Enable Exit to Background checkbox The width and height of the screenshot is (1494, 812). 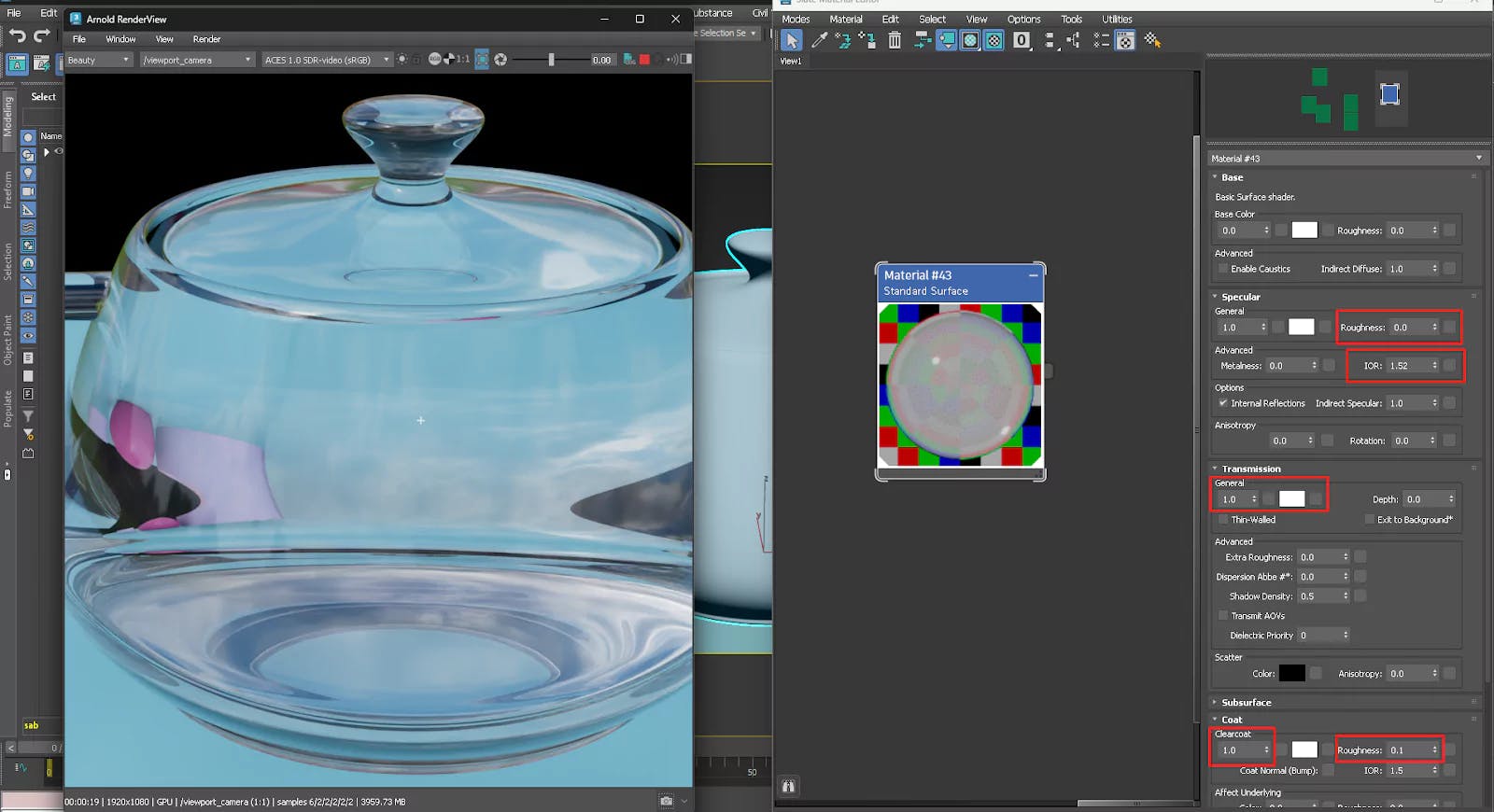(x=1370, y=520)
